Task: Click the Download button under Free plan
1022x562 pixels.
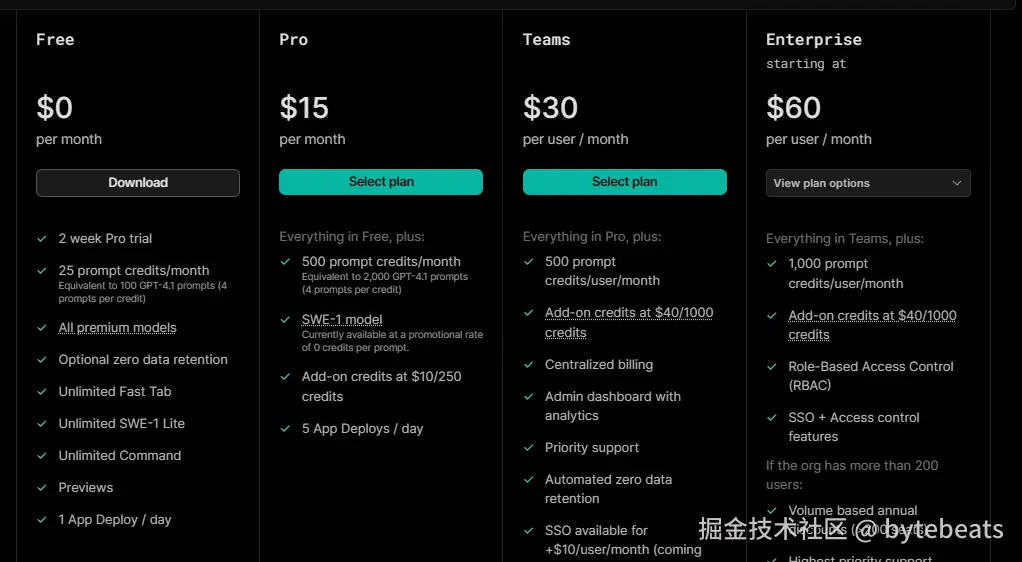Action: (138, 183)
